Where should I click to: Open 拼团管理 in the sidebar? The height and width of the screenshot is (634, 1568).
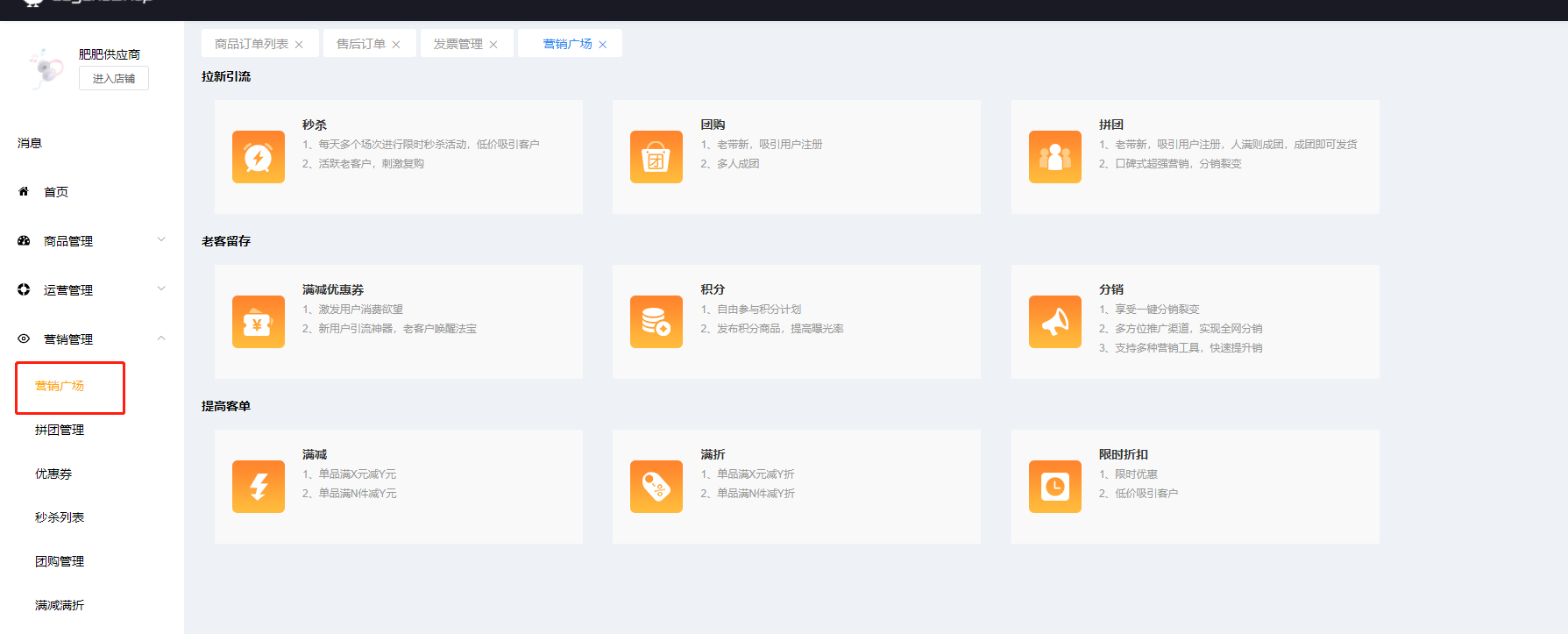tap(60, 430)
